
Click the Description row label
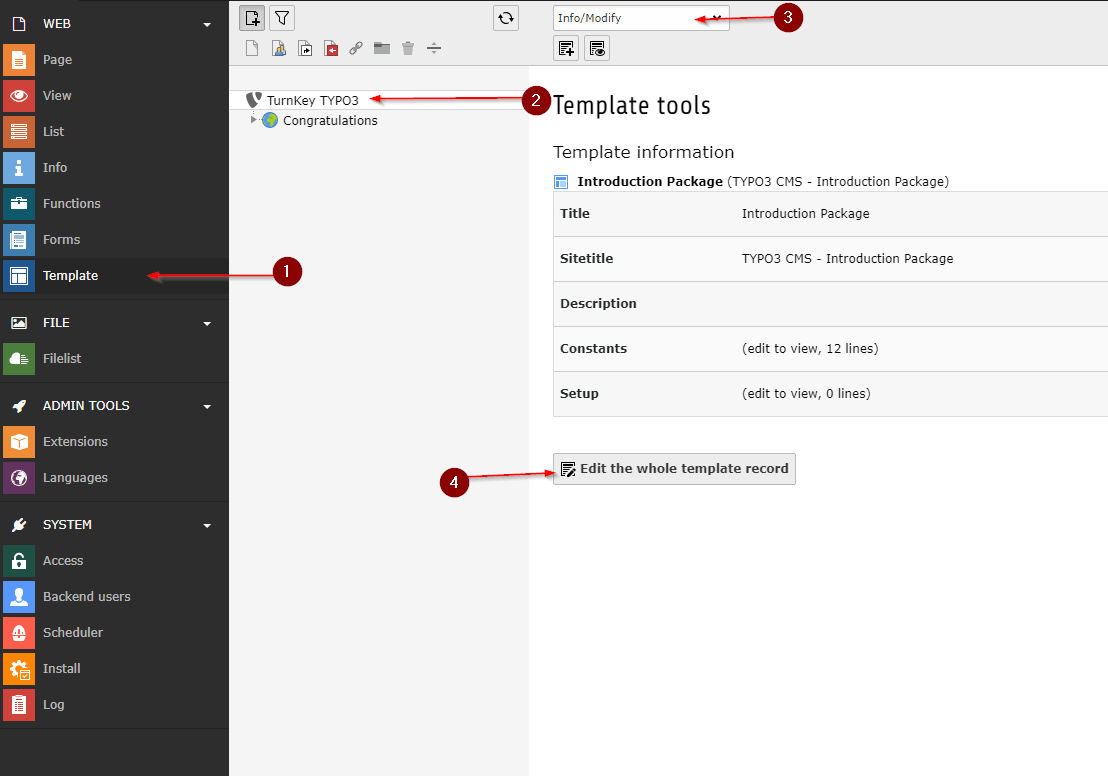point(598,303)
